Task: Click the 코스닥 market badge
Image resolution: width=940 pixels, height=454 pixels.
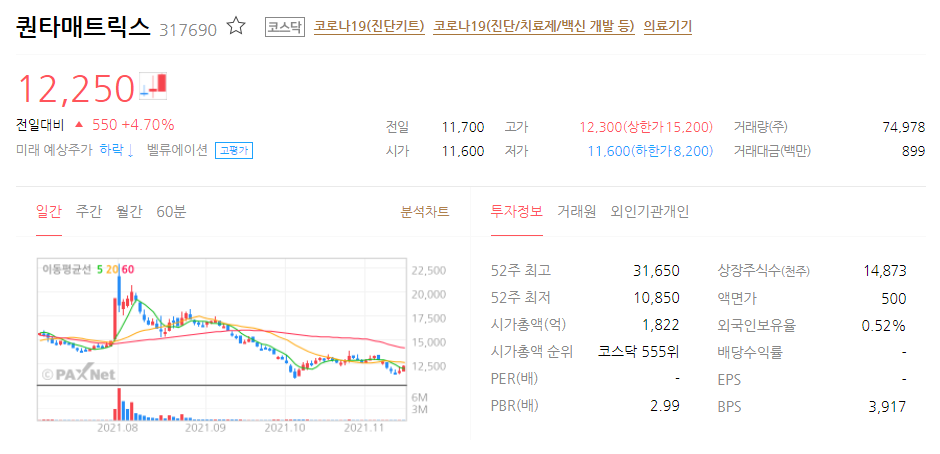Action: pyautogui.click(x=285, y=26)
